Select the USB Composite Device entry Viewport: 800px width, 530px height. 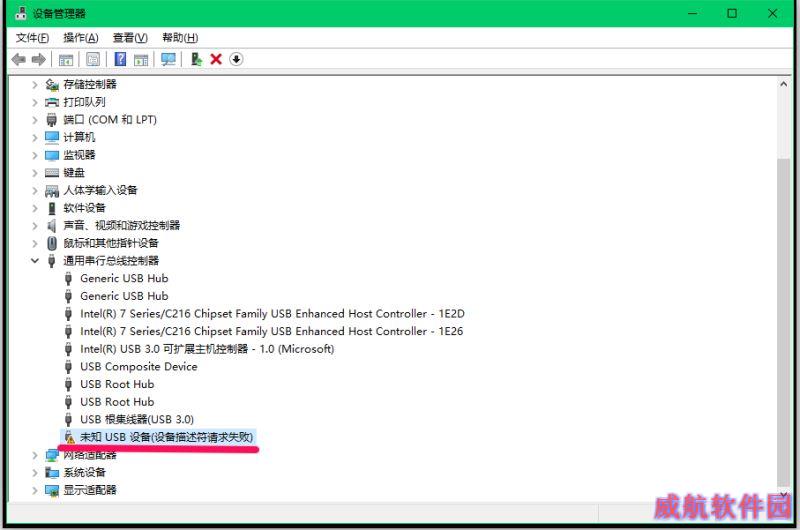point(138,367)
